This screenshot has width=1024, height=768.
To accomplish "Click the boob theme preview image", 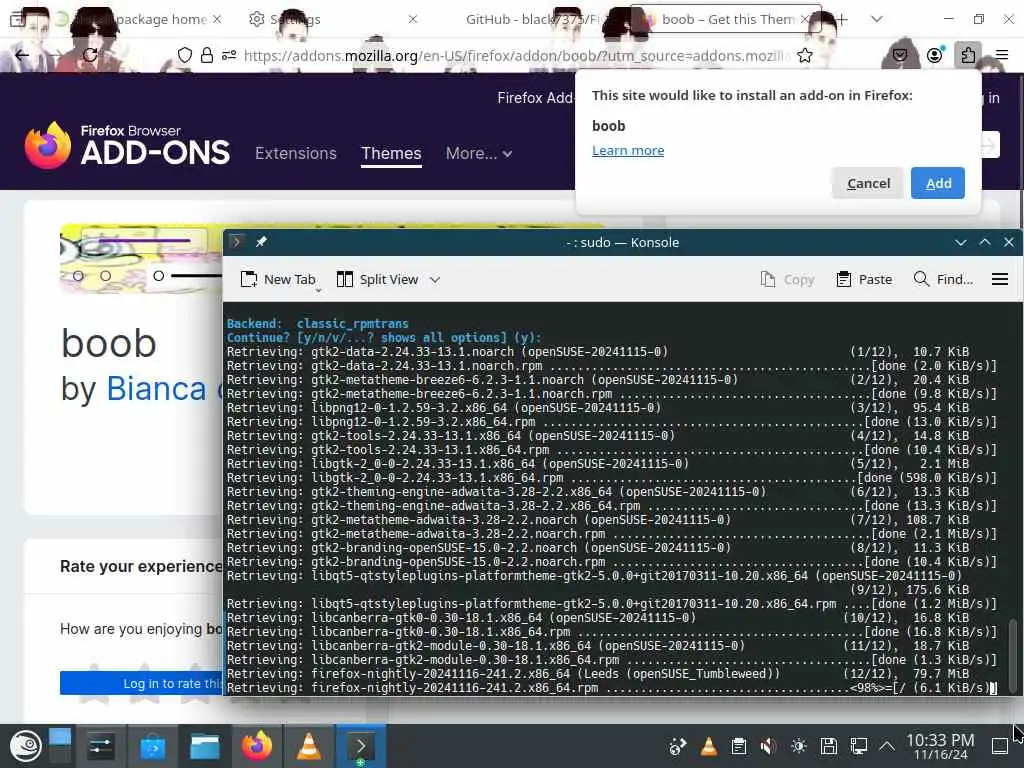I will (141, 259).
